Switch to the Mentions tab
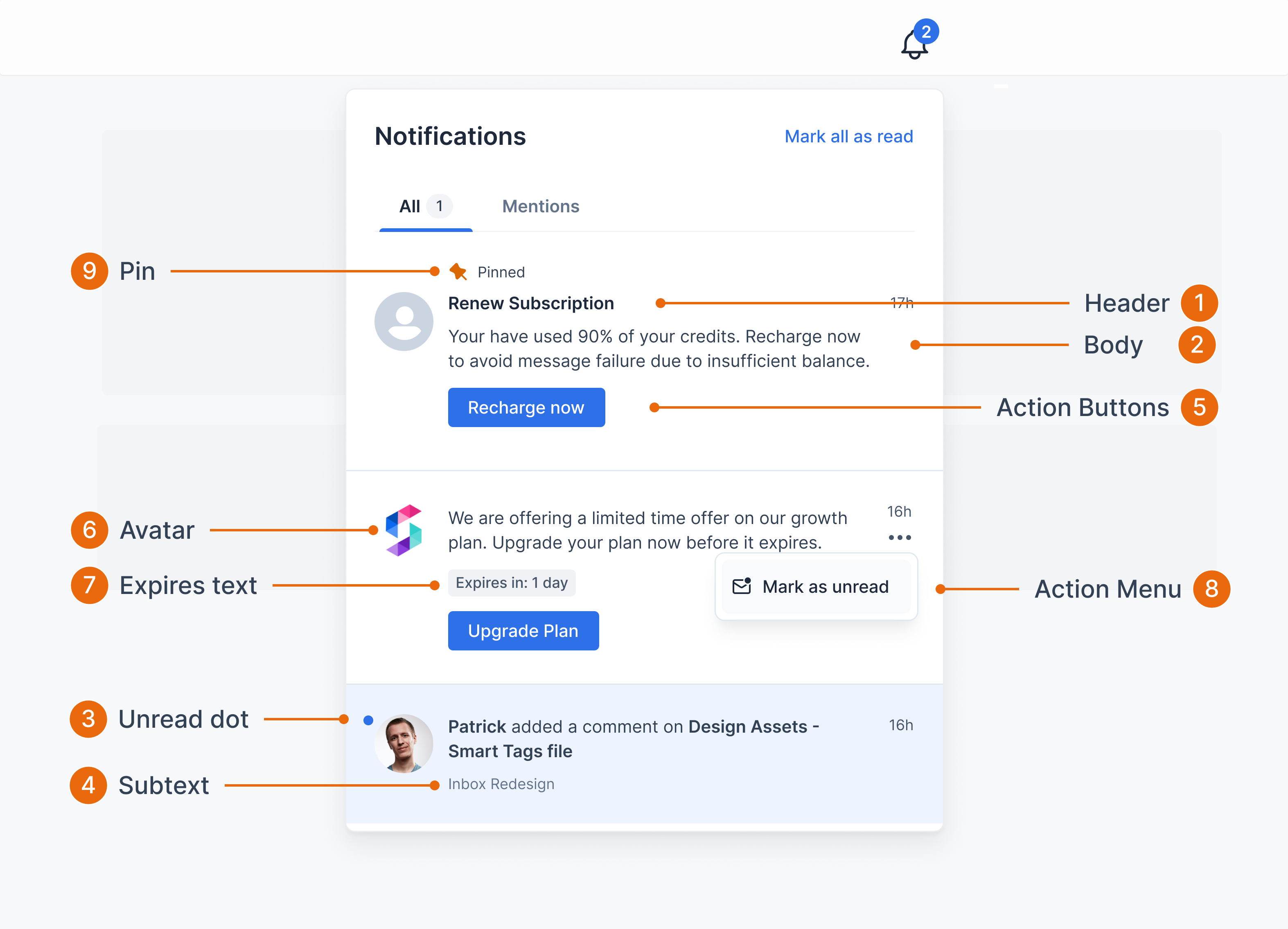The height and width of the screenshot is (929, 1288). point(540,207)
